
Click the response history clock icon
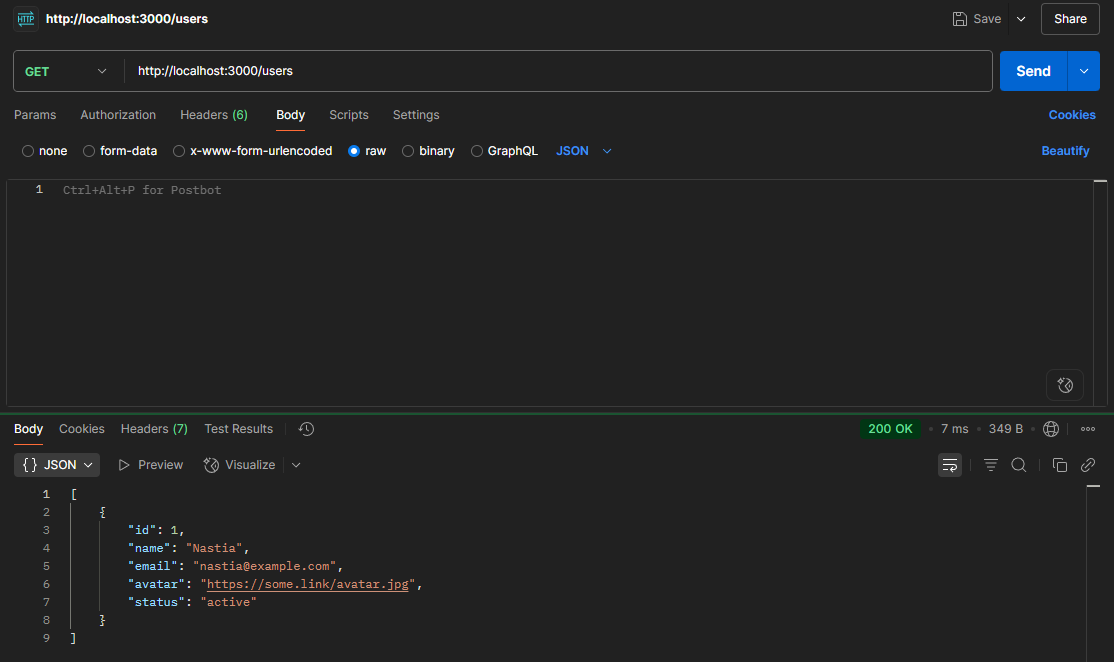tap(306, 429)
